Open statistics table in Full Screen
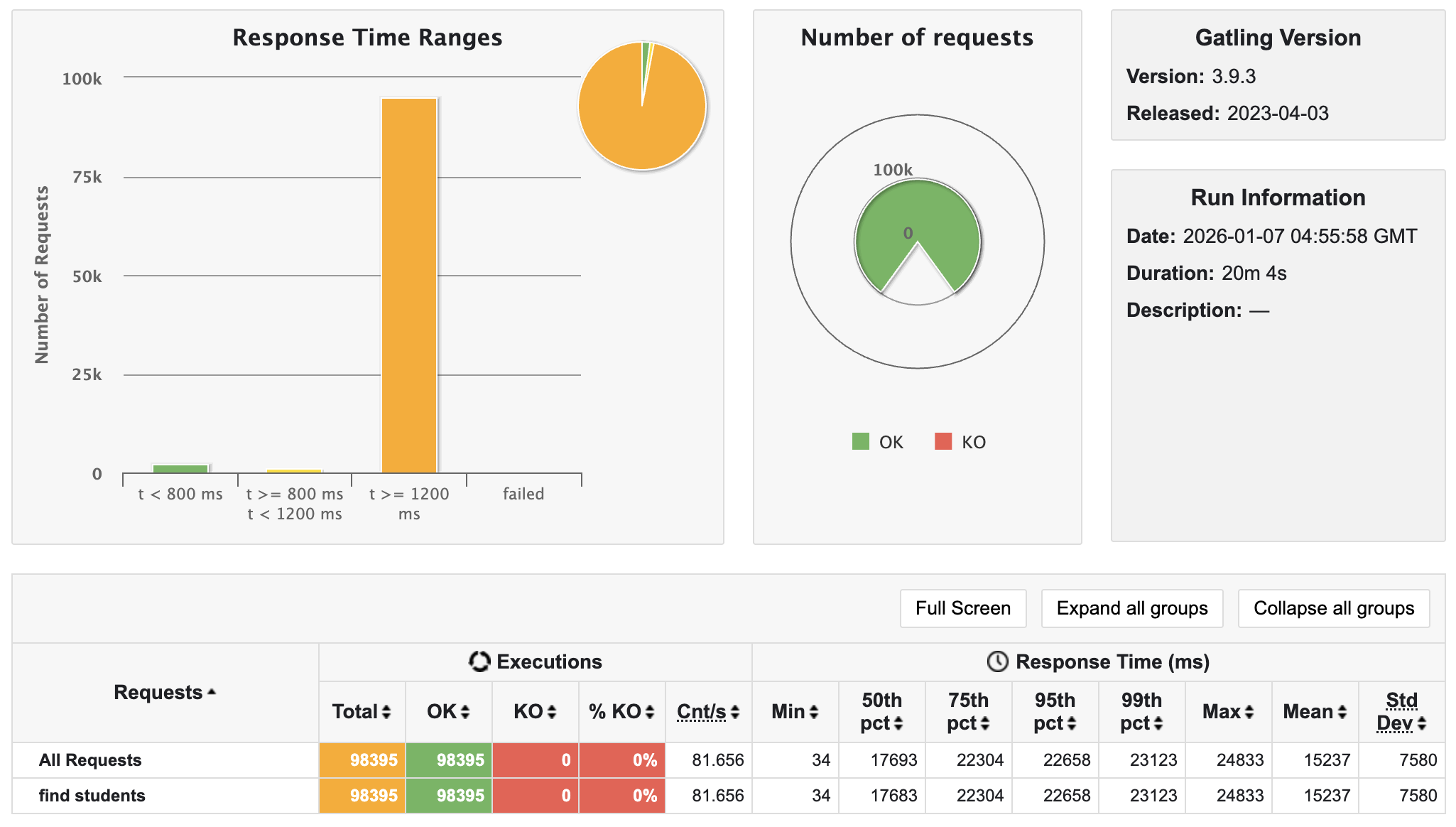Screen dimensions: 1456x827 [x=962, y=608]
